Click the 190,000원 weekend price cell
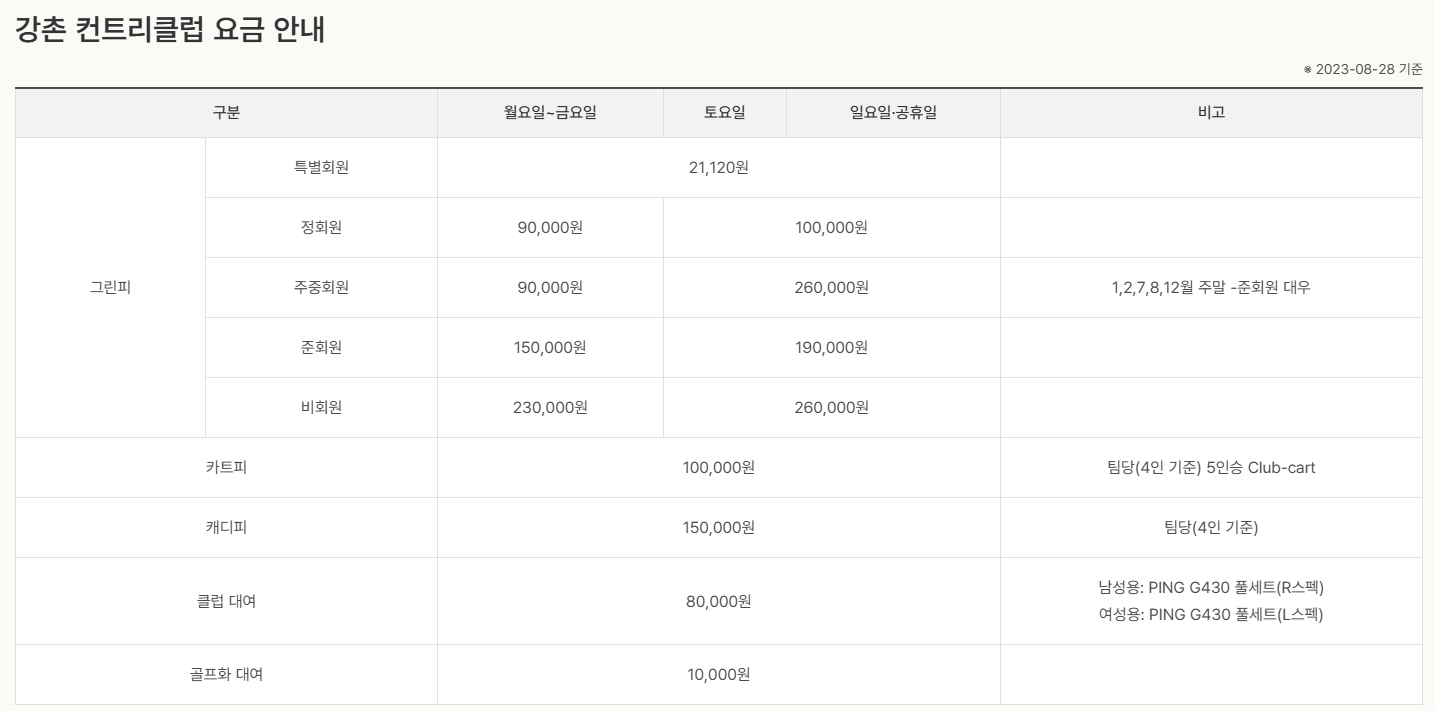 831,348
